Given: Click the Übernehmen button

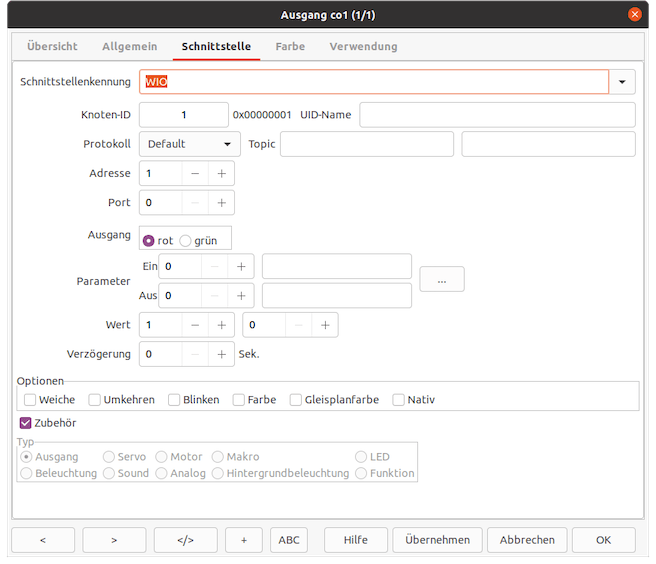Looking at the screenshot, I should tap(437, 540).
